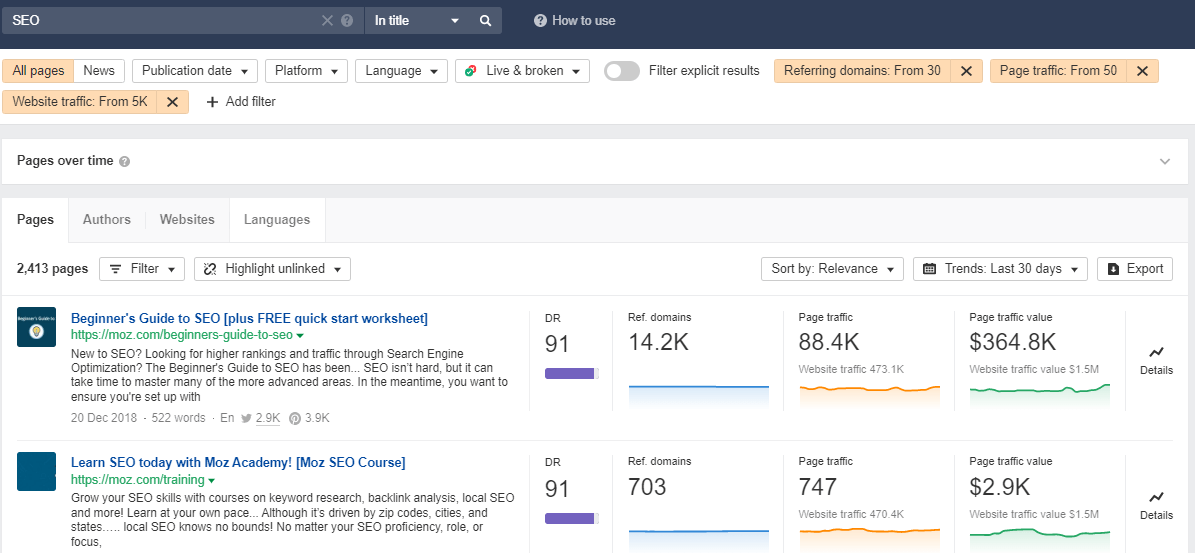Toggle Filter explicit results switch
The image size is (1195, 553).
click(x=622, y=71)
